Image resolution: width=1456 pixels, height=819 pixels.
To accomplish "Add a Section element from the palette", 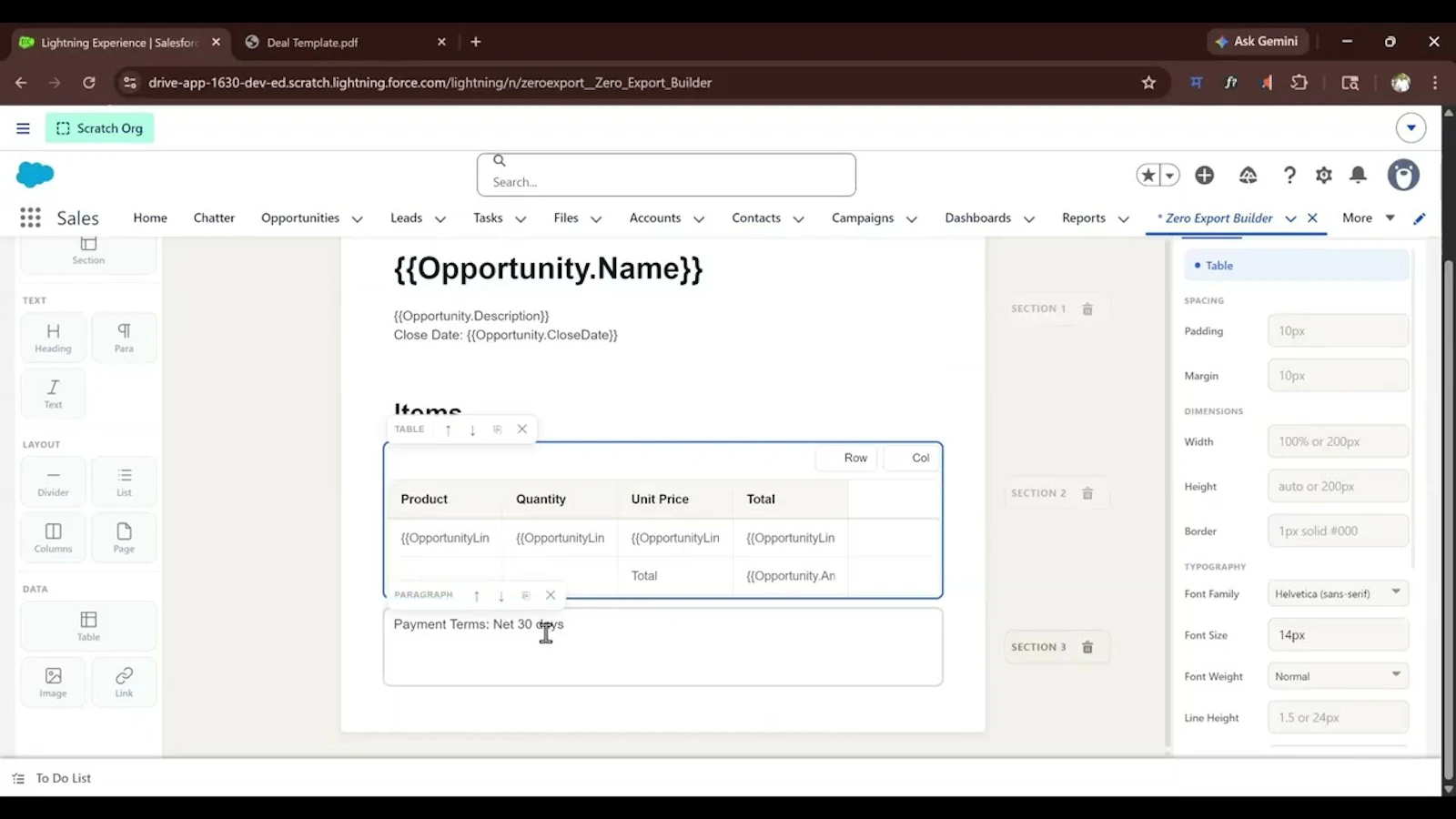I will [x=88, y=251].
